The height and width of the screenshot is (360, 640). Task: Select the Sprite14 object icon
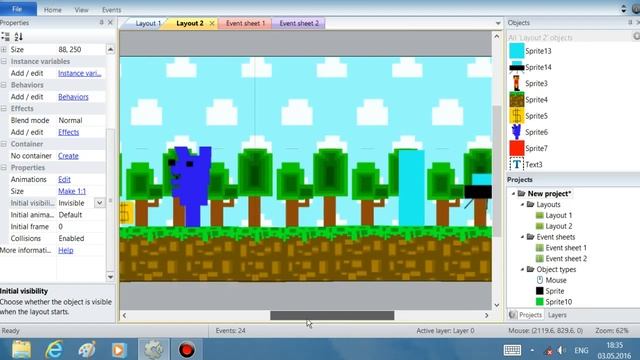(517, 67)
